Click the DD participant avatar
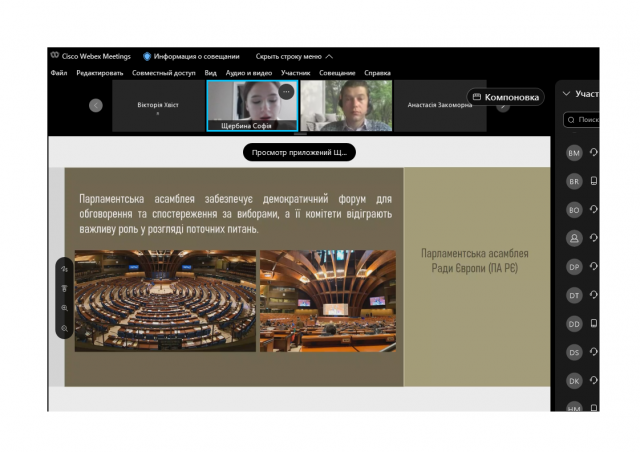Image resolution: width=640 pixels, height=452 pixels. (574, 324)
